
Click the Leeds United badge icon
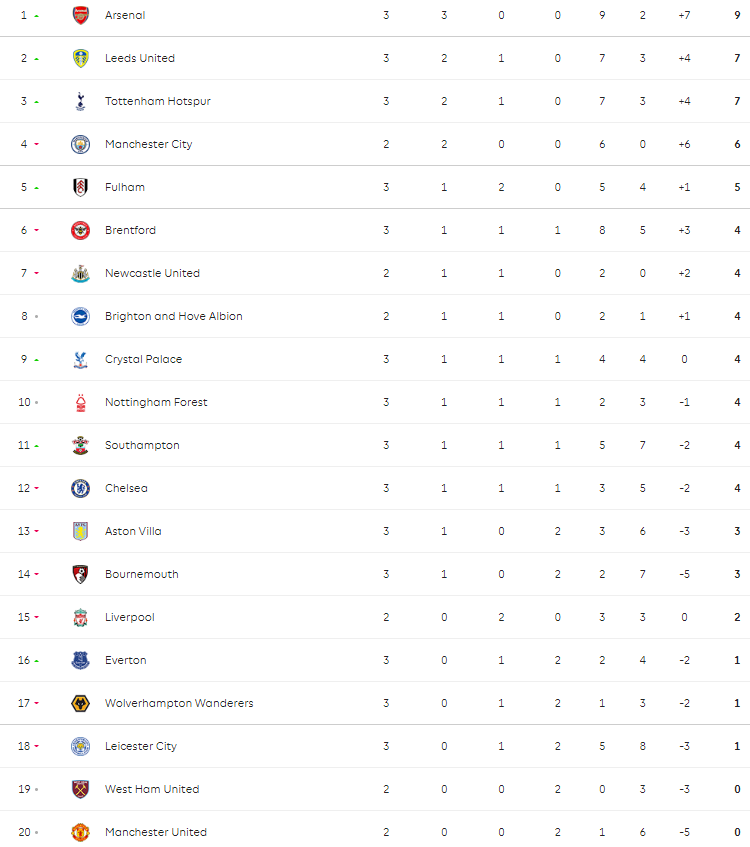[81, 58]
